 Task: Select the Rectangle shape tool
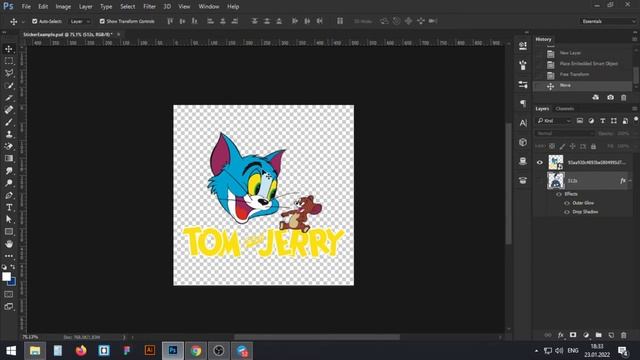9,232
